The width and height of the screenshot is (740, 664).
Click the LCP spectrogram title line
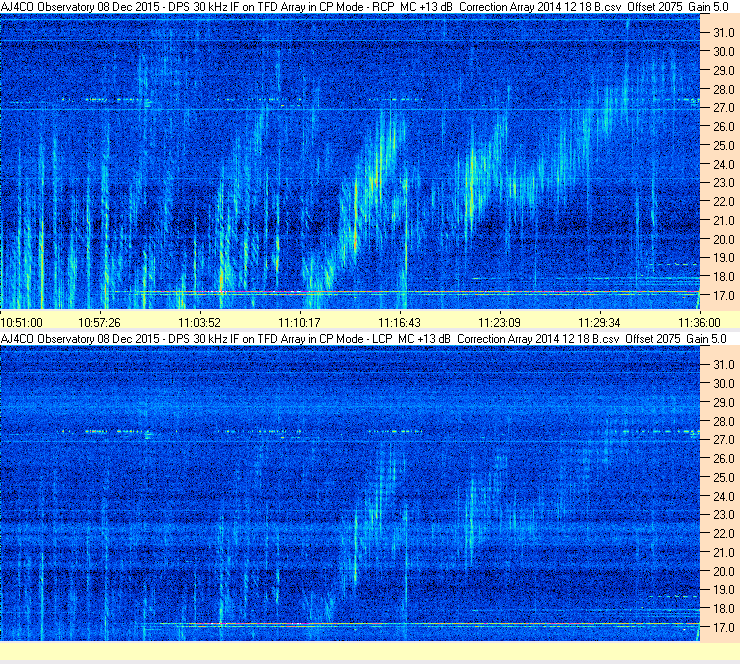pos(363,339)
